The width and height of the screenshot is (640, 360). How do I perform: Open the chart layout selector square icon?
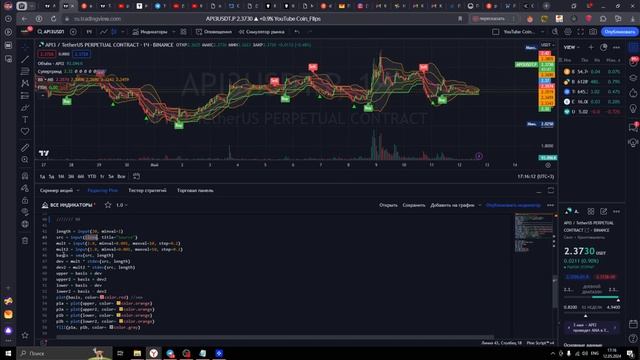tap(496, 31)
